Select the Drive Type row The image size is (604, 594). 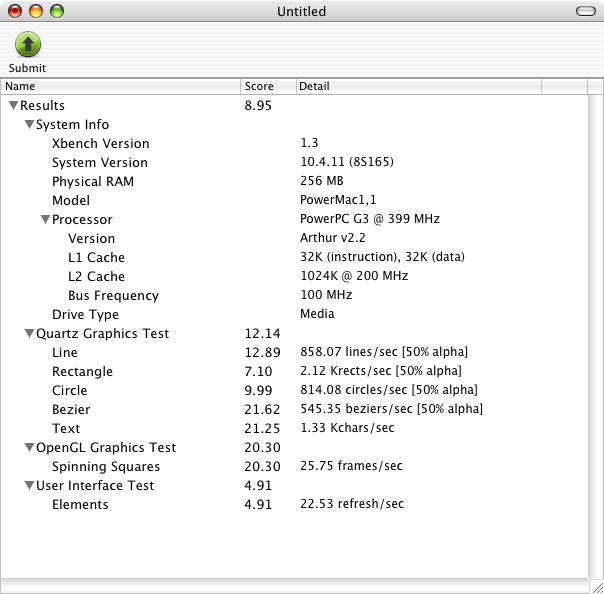[x=84, y=315]
